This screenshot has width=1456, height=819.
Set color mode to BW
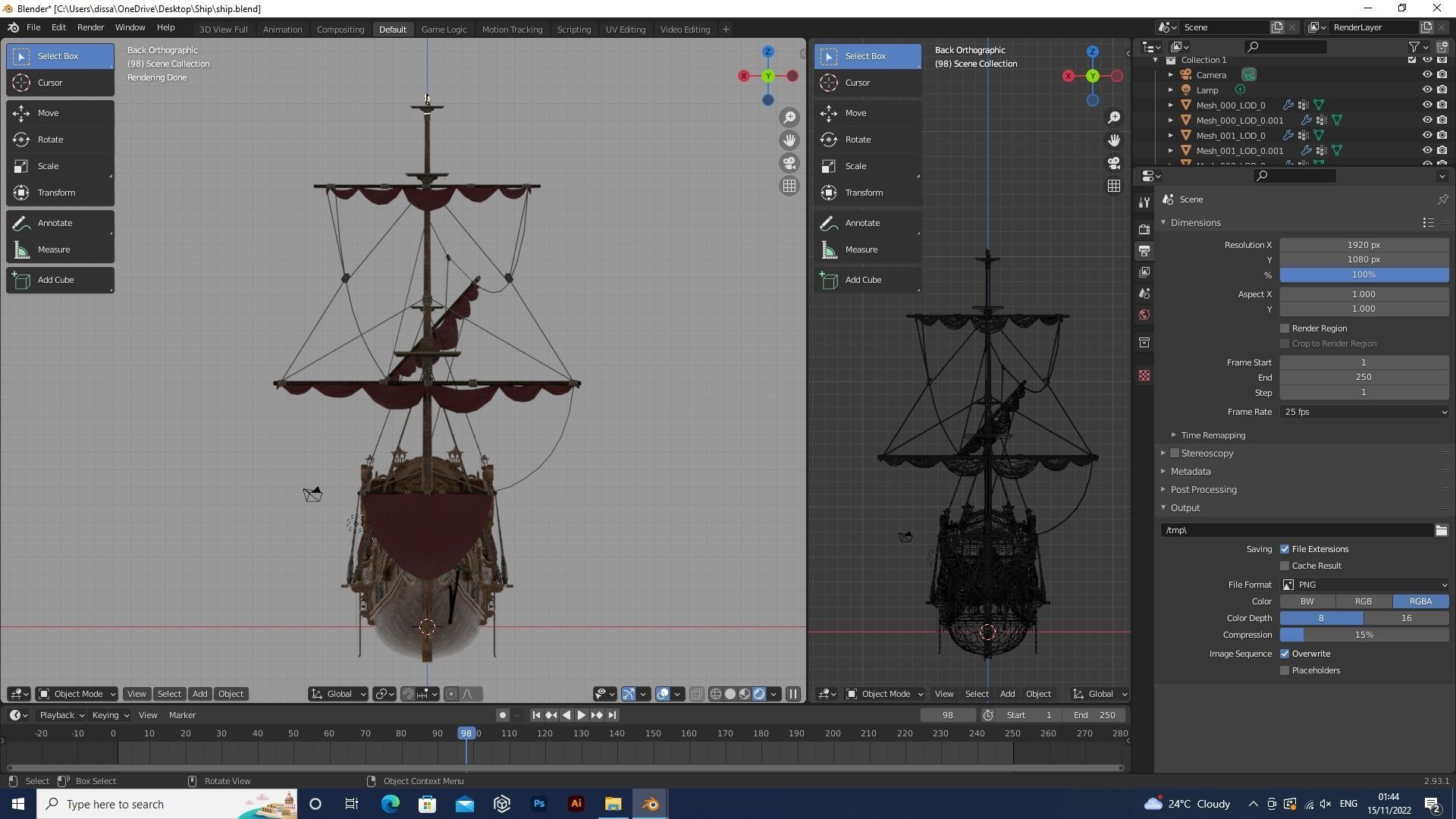click(x=1307, y=601)
